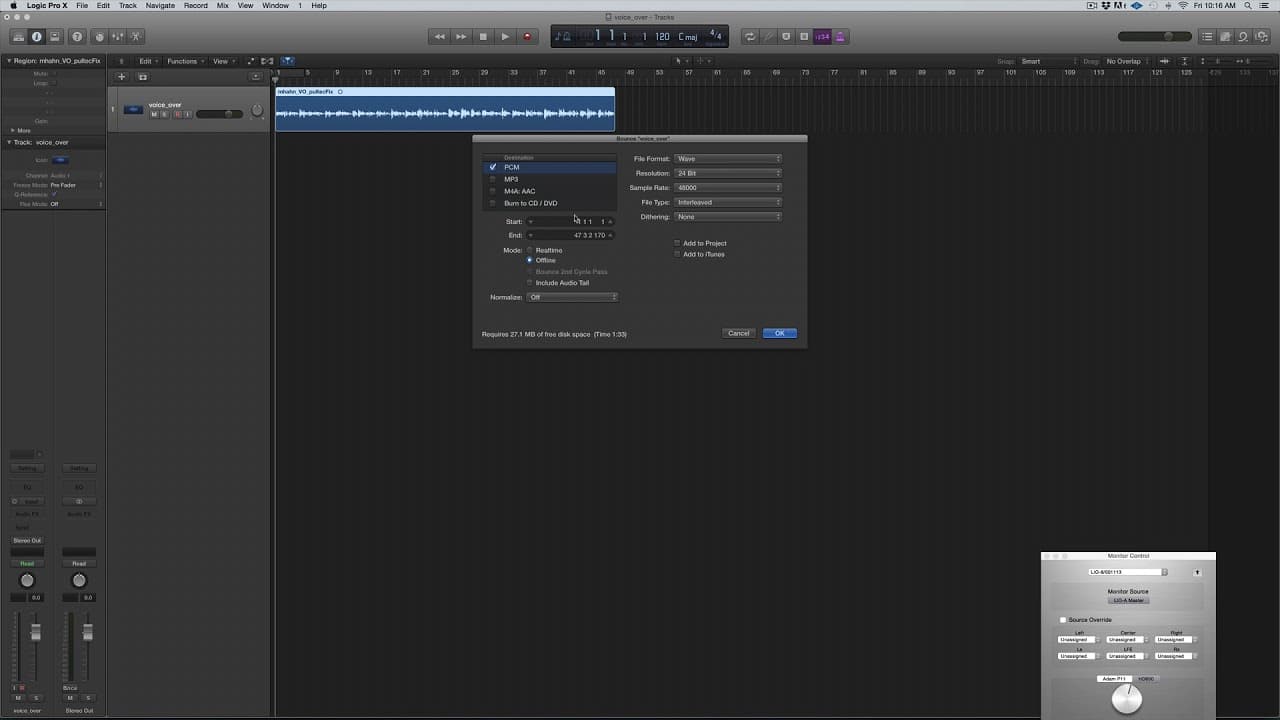Check Add to Project in bounce dialog

(677, 243)
